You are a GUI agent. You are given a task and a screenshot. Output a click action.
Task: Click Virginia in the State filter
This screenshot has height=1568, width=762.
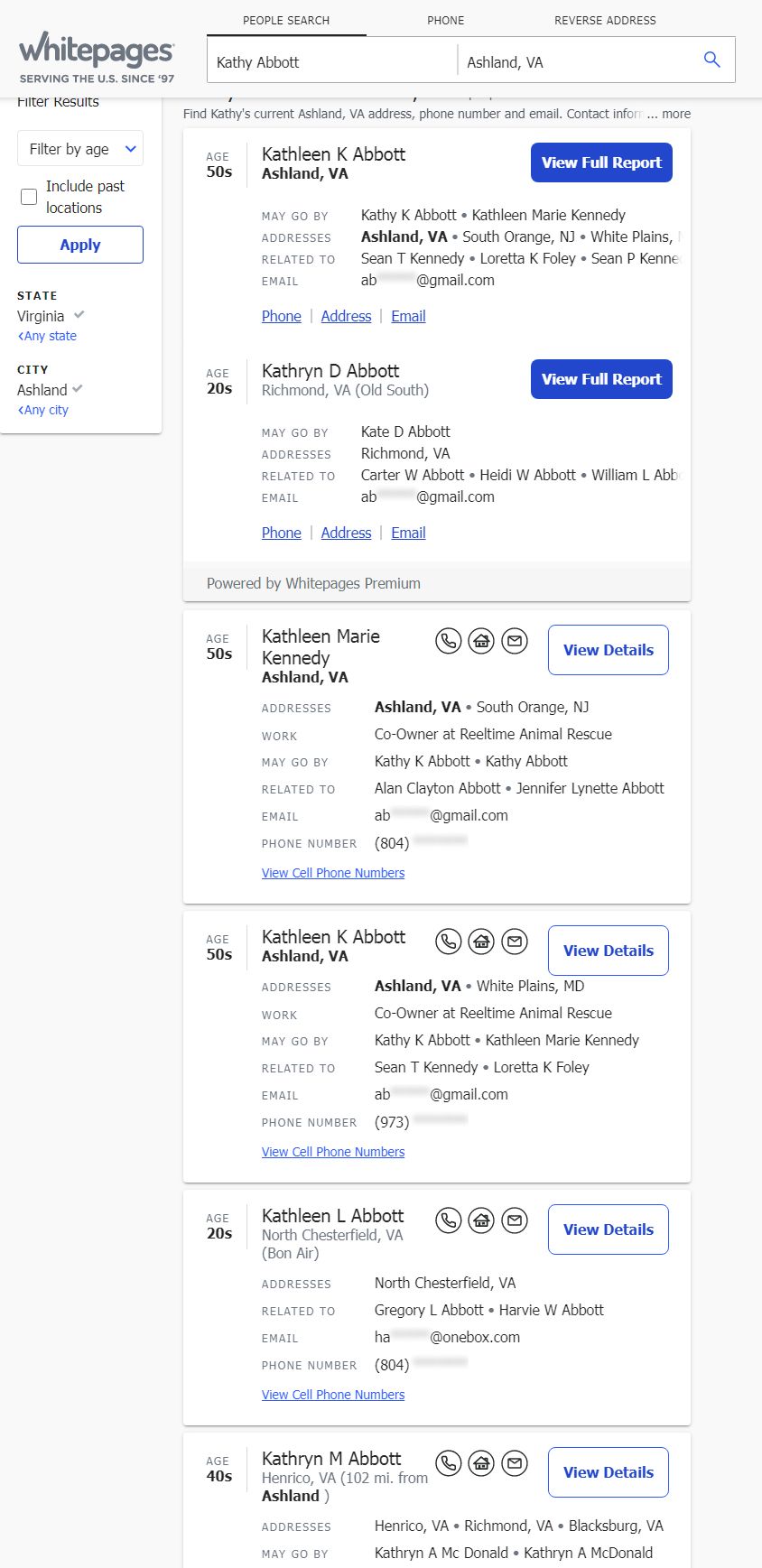click(41, 316)
